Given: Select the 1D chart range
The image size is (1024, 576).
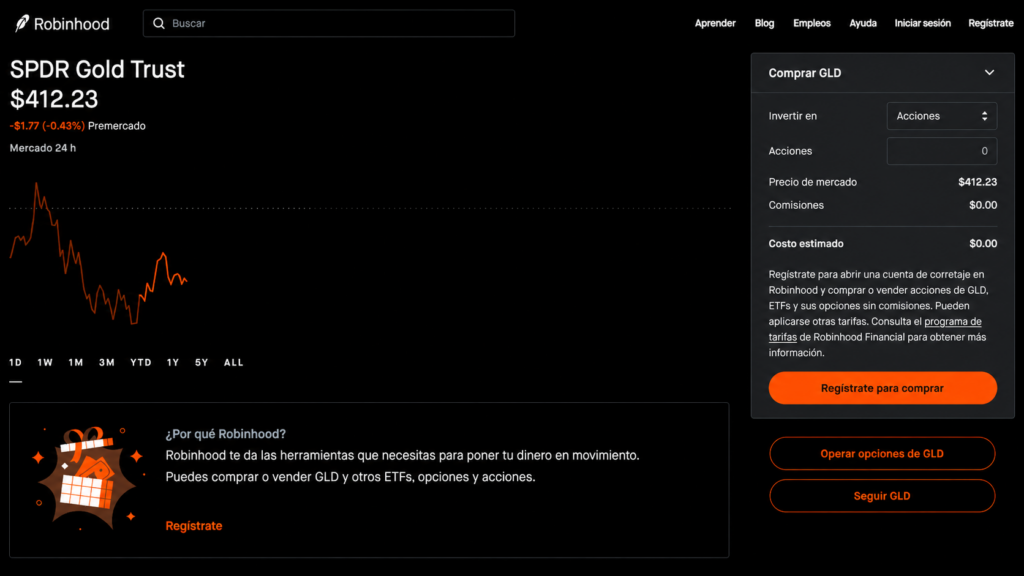Looking at the screenshot, I should pyautogui.click(x=16, y=362).
